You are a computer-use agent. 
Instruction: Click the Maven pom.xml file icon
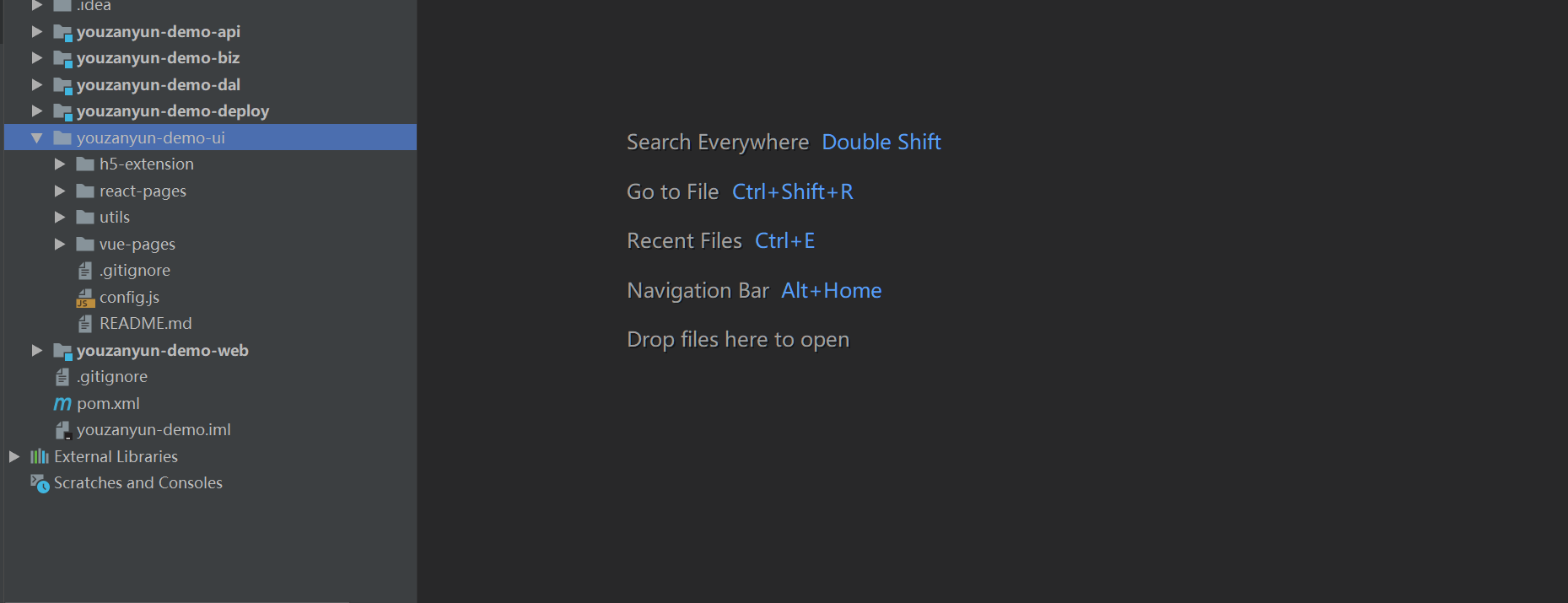click(62, 404)
